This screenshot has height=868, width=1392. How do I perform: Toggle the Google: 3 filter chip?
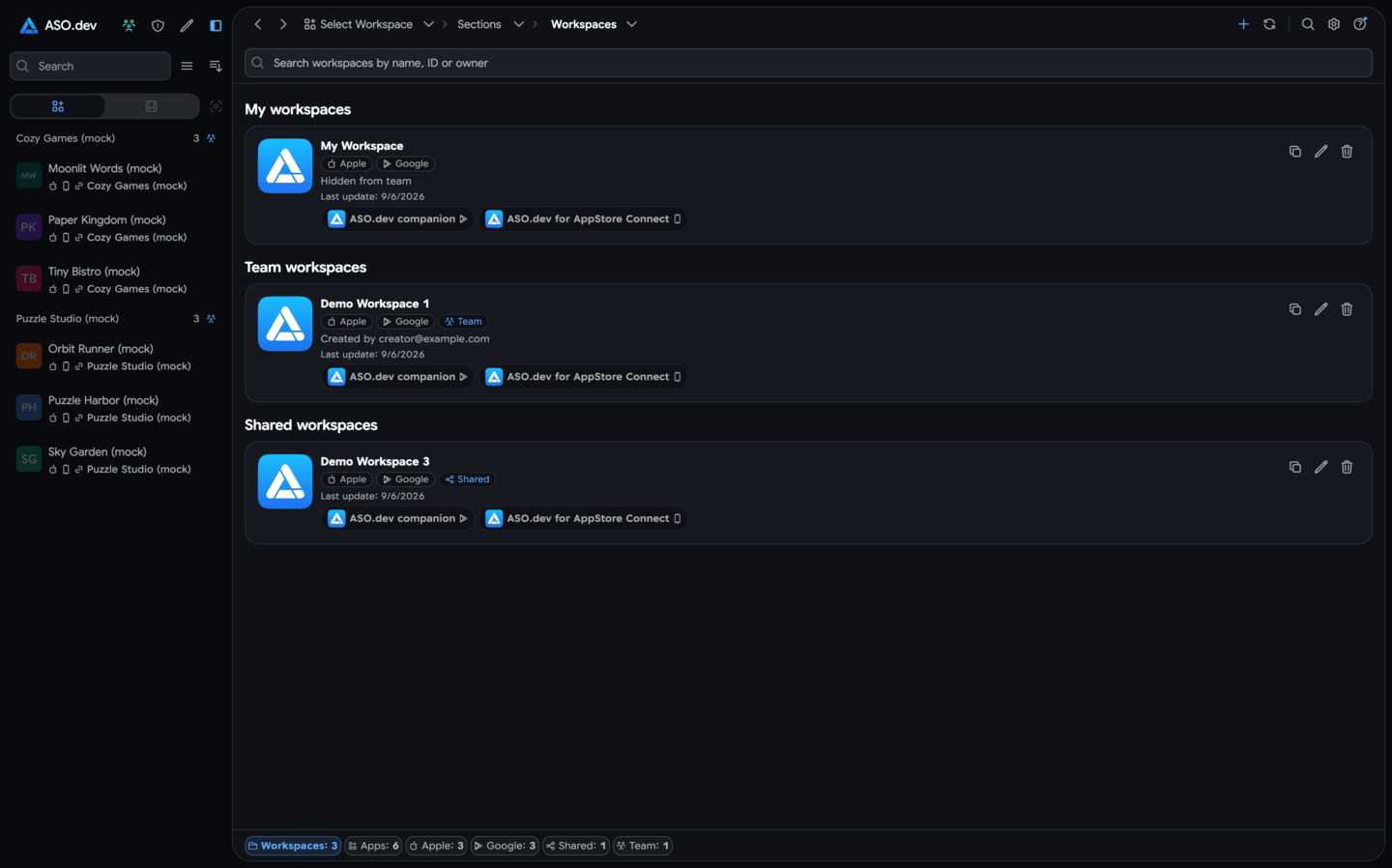pyautogui.click(x=505, y=846)
